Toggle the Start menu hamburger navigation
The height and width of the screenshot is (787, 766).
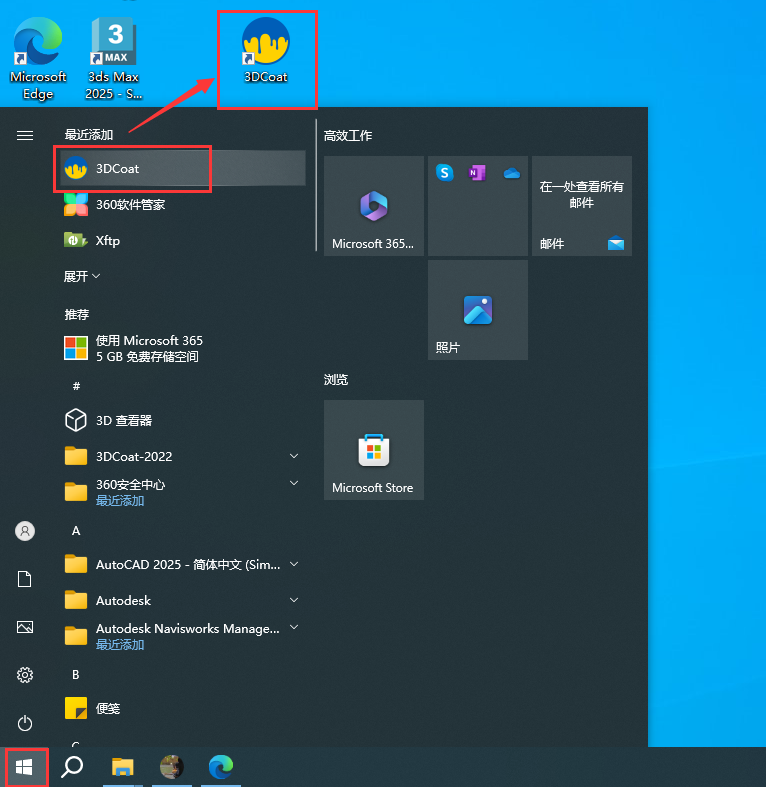click(25, 136)
